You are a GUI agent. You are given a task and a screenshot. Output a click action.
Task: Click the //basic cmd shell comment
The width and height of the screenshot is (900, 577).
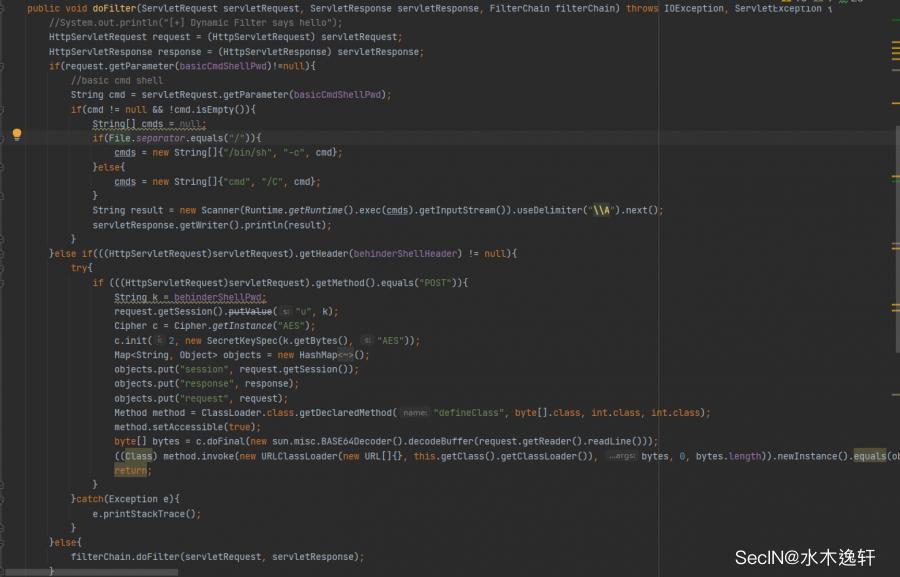[117, 80]
